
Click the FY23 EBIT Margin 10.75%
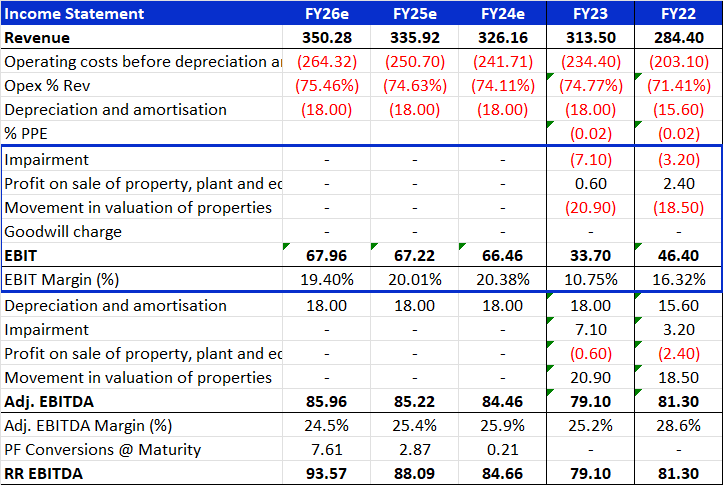point(591,280)
